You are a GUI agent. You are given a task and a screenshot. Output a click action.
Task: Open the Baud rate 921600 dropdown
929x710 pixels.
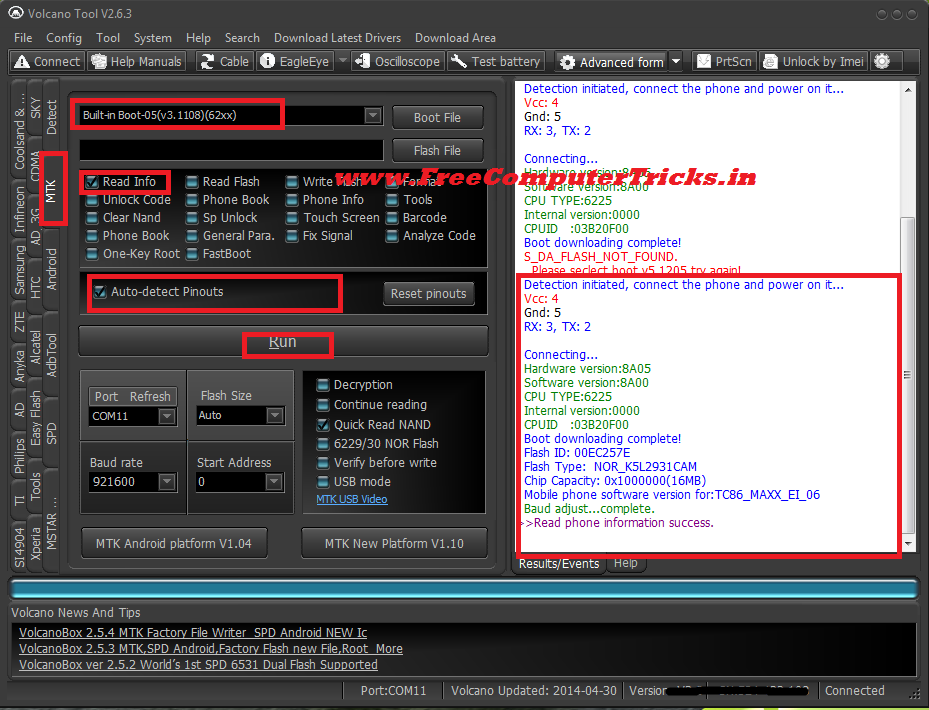click(x=167, y=482)
